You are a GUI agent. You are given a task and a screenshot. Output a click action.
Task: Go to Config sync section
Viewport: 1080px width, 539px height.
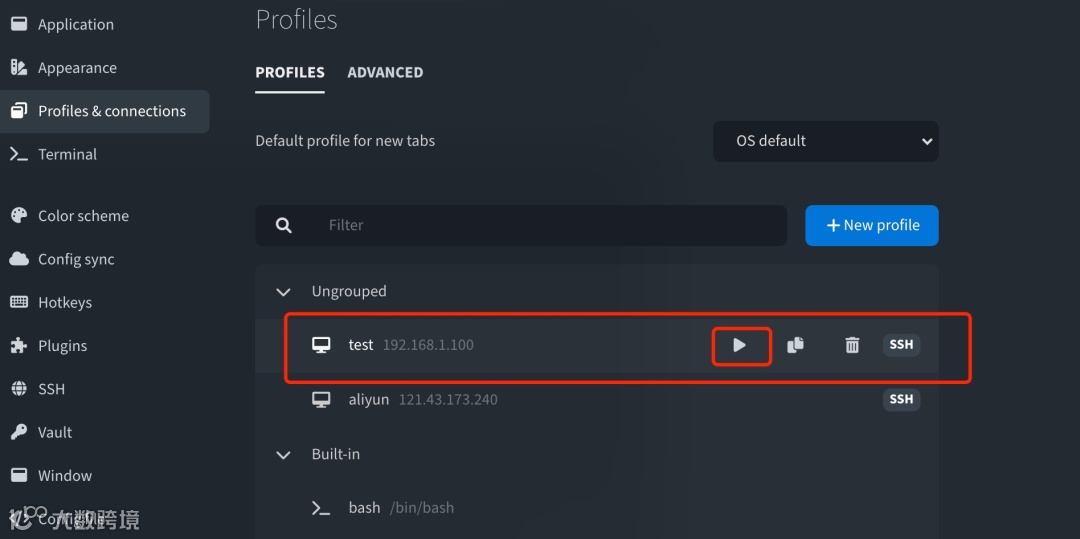pos(76,259)
